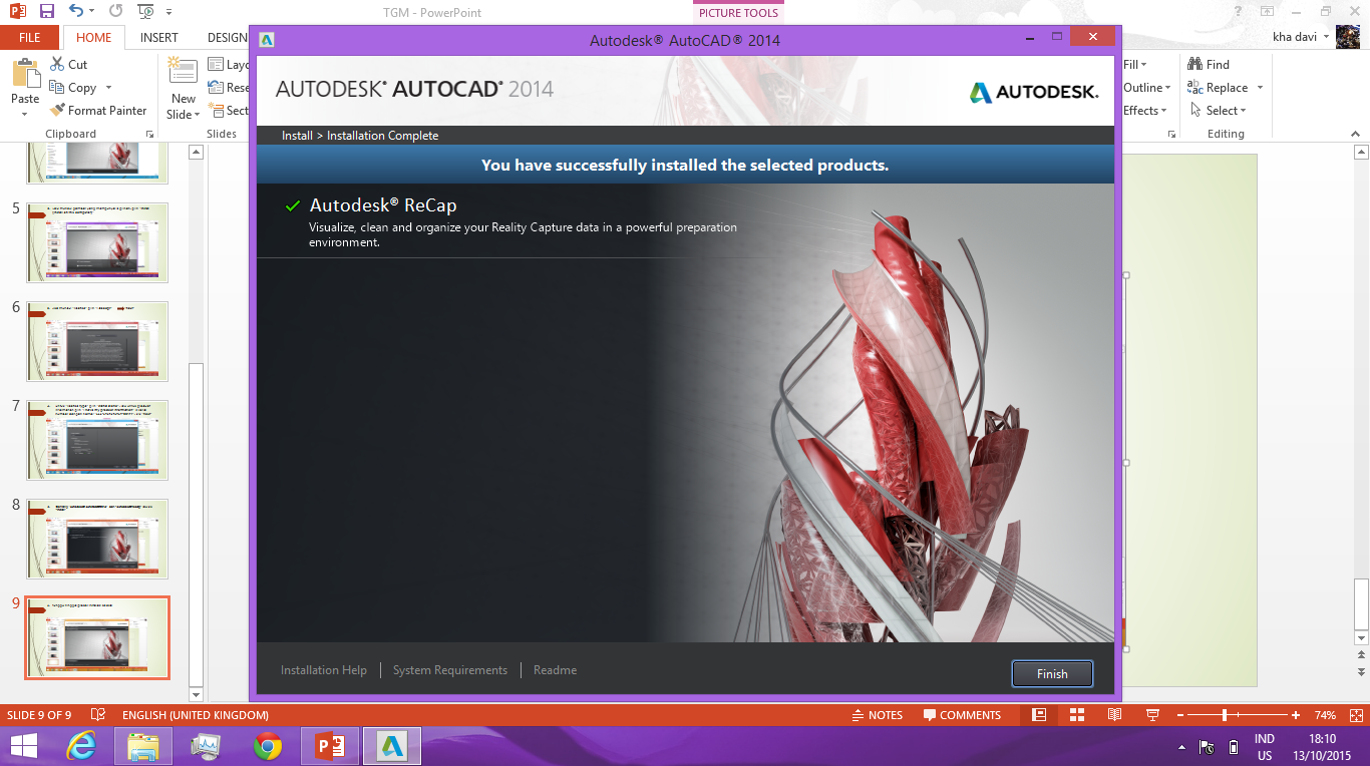Open the Installation Help link

[x=323, y=670]
